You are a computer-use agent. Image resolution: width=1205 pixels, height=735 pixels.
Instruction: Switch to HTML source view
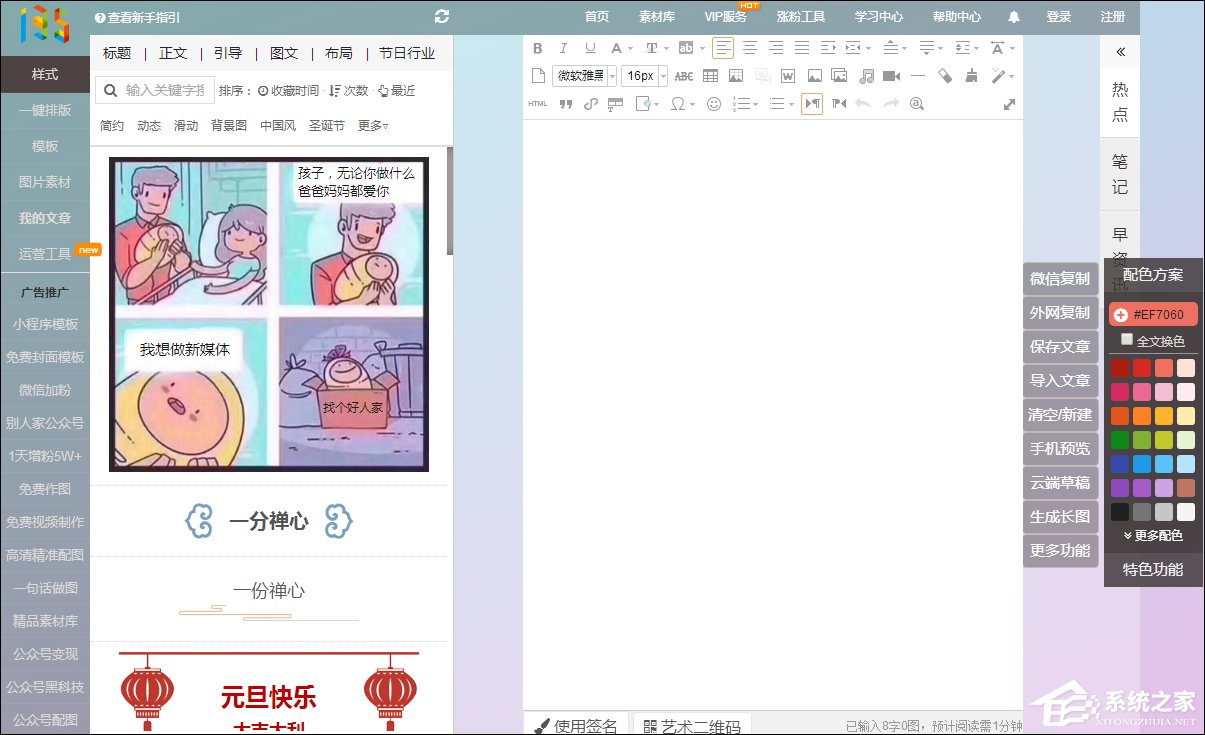537,103
